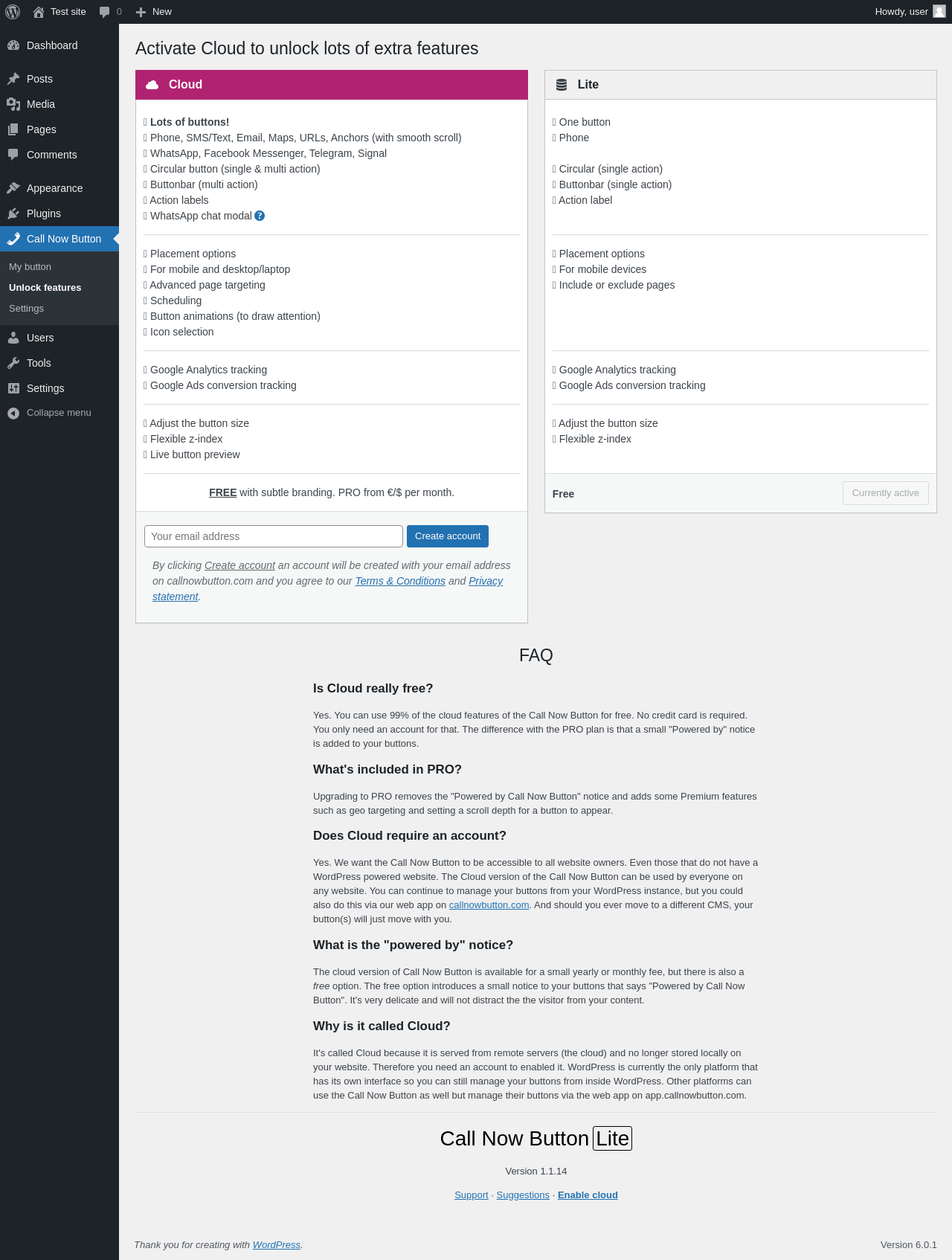Viewport: 952px width, 1260px height.
Task: Open the Test site home icon
Action: tap(39, 12)
